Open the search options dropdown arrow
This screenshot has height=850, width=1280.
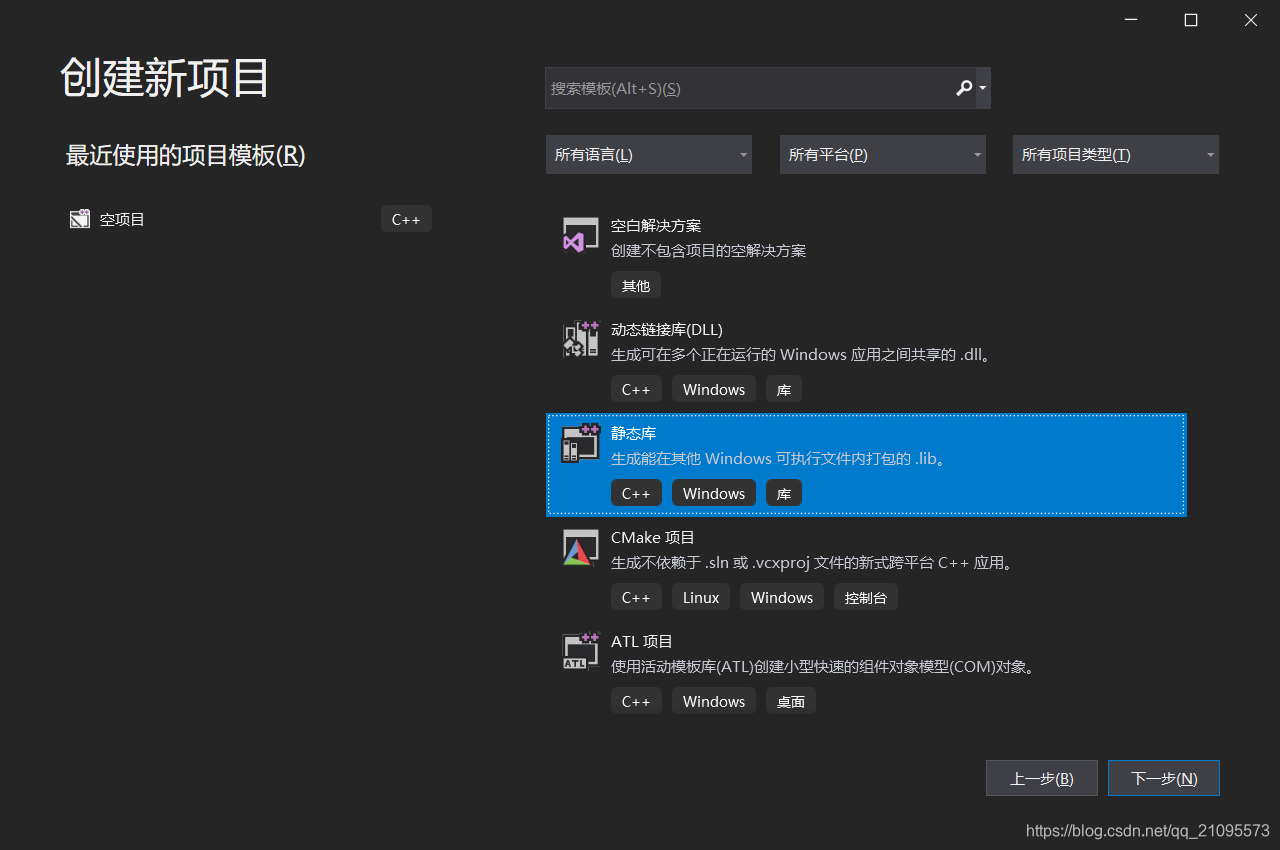point(980,88)
